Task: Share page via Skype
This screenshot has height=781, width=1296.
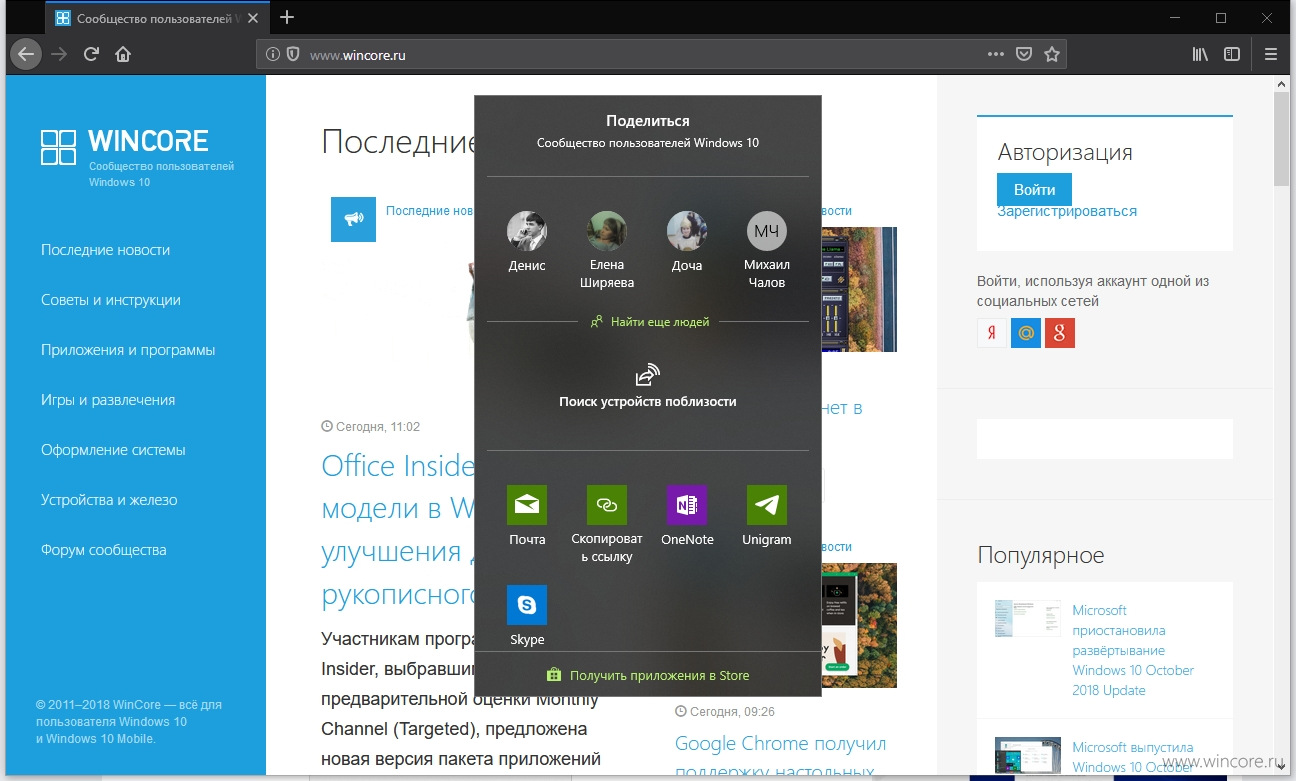Action: [x=527, y=615]
